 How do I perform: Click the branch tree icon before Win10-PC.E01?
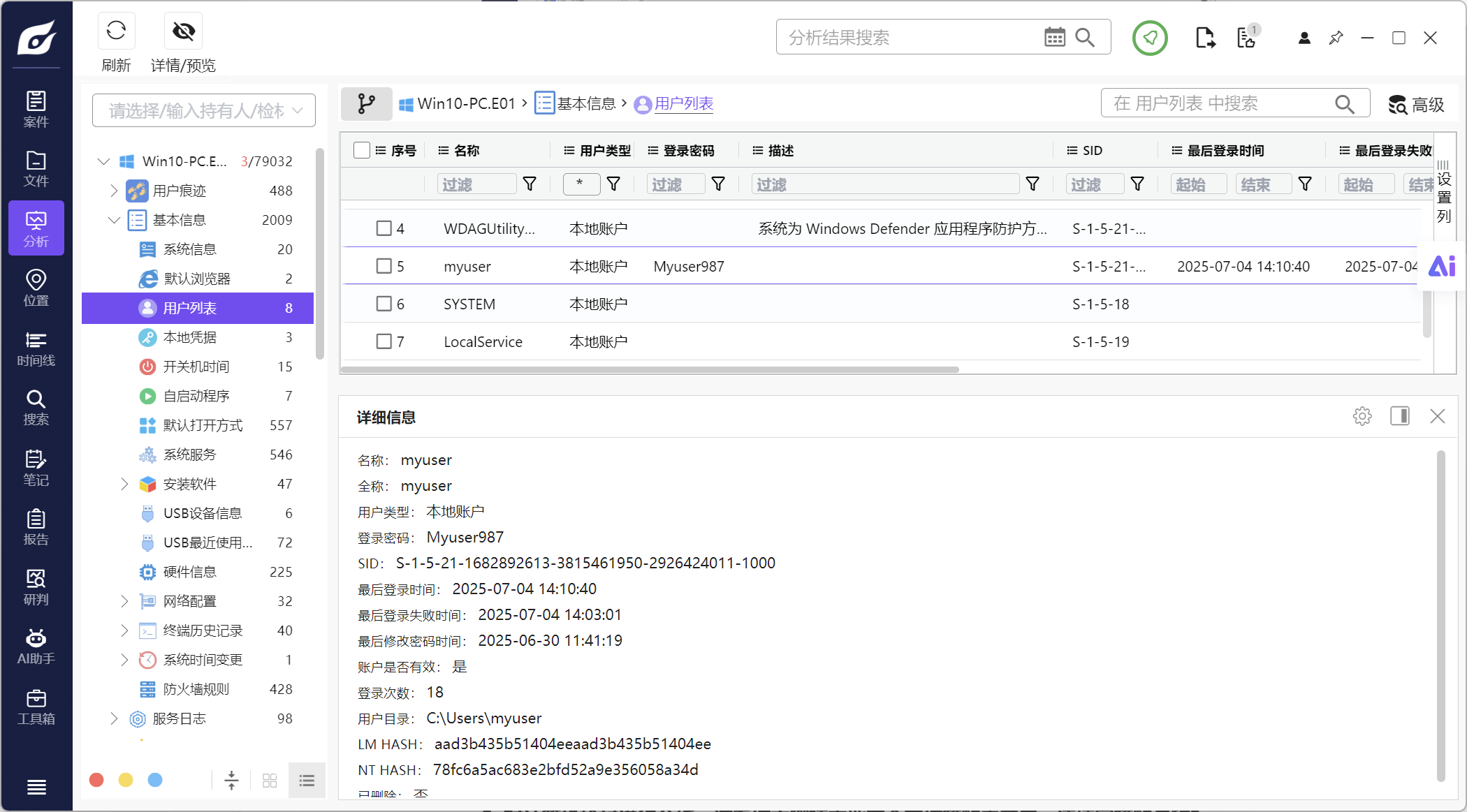367,104
